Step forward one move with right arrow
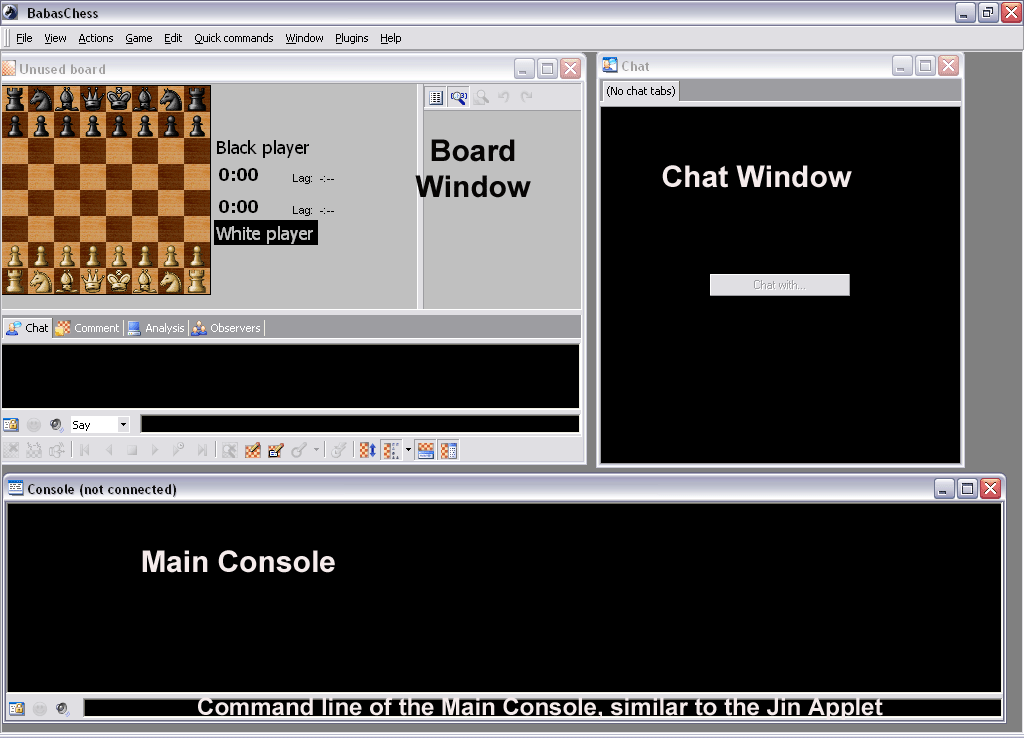This screenshot has height=738, width=1024. (x=155, y=450)
